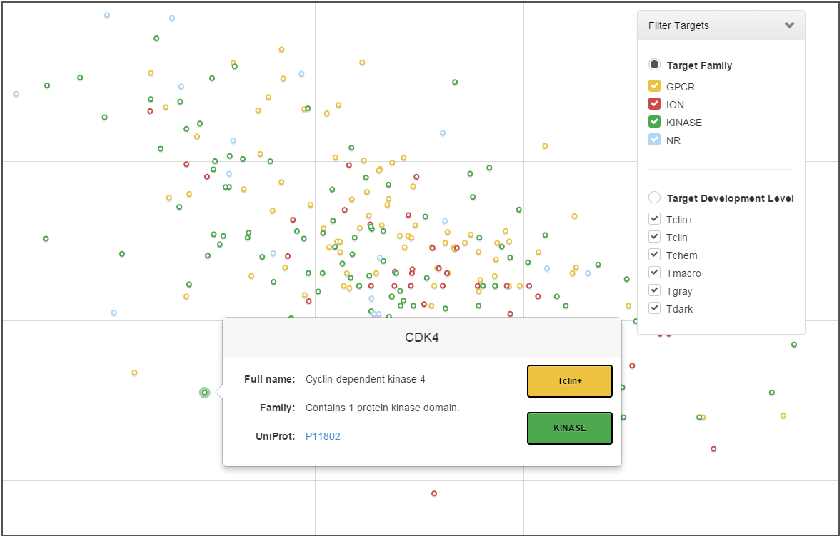
Task: Select the Target Development Level radio button
Action: click(x=654, y=198)
